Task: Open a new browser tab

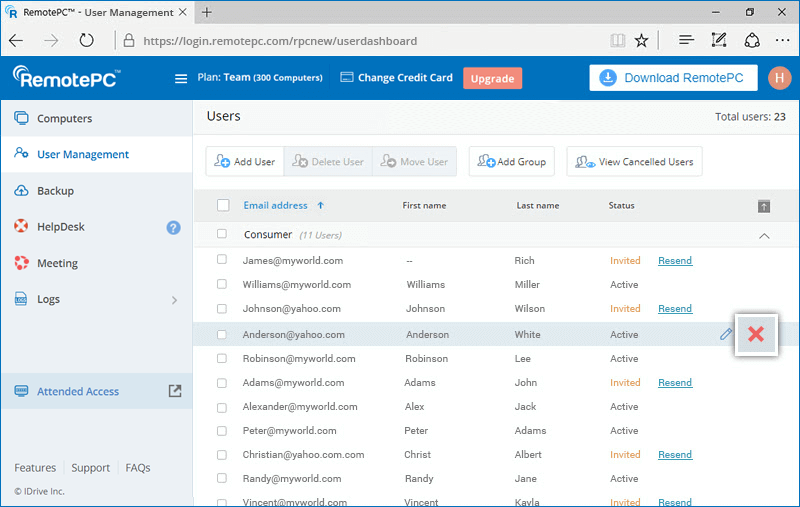Action: tap(207, 12)
